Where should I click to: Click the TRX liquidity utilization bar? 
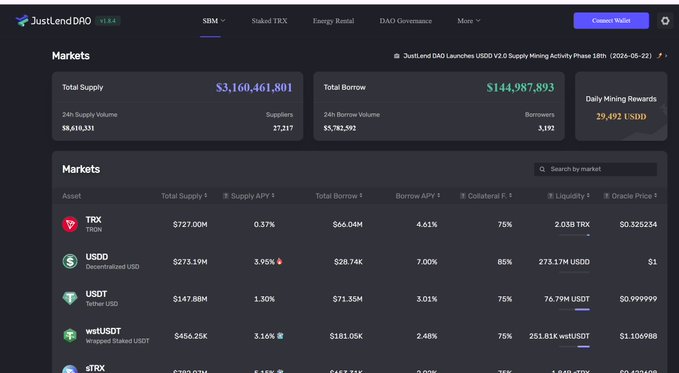[574, 235]
